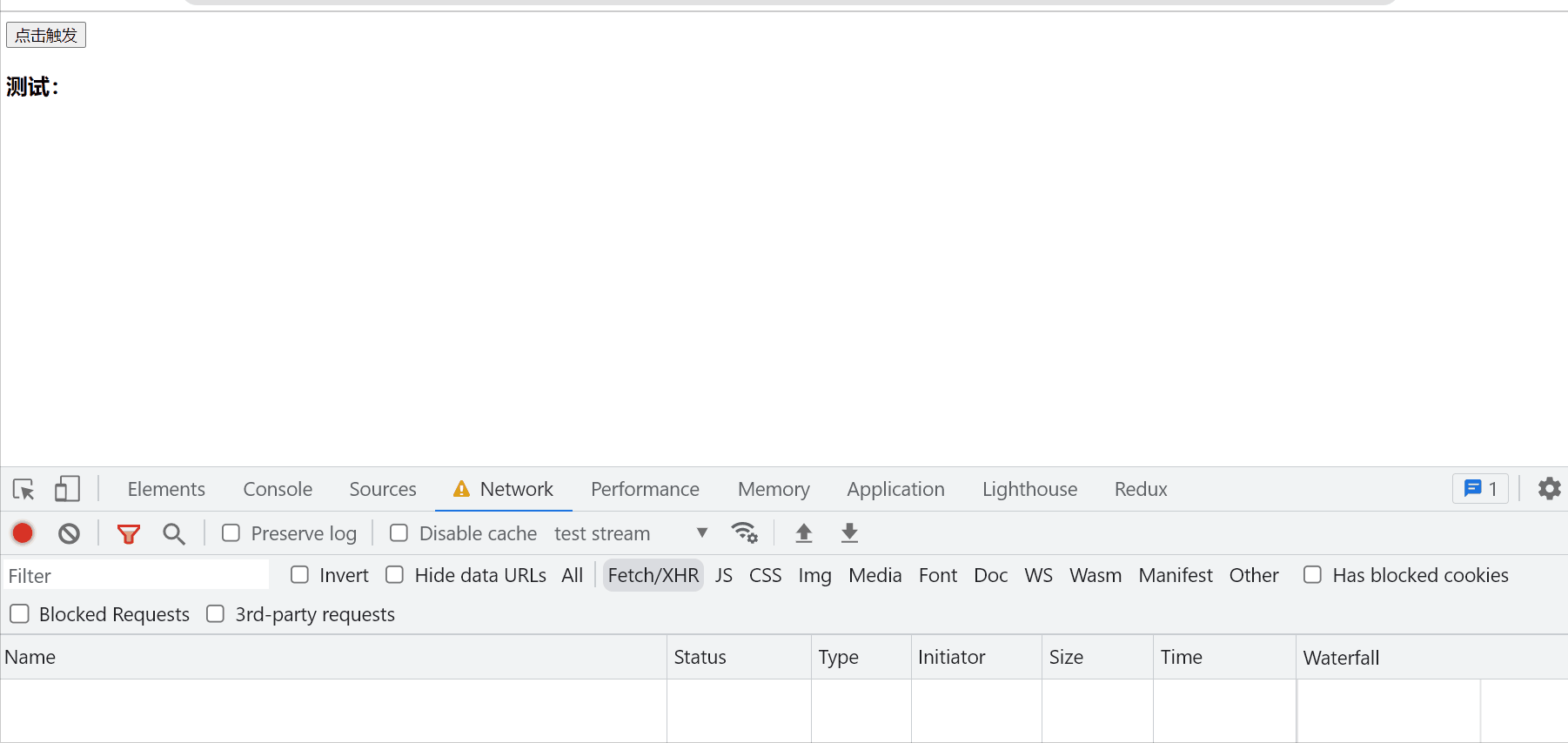Filter requests by Other
This screenshot has width=1568, height=743.
(1254, 575)
